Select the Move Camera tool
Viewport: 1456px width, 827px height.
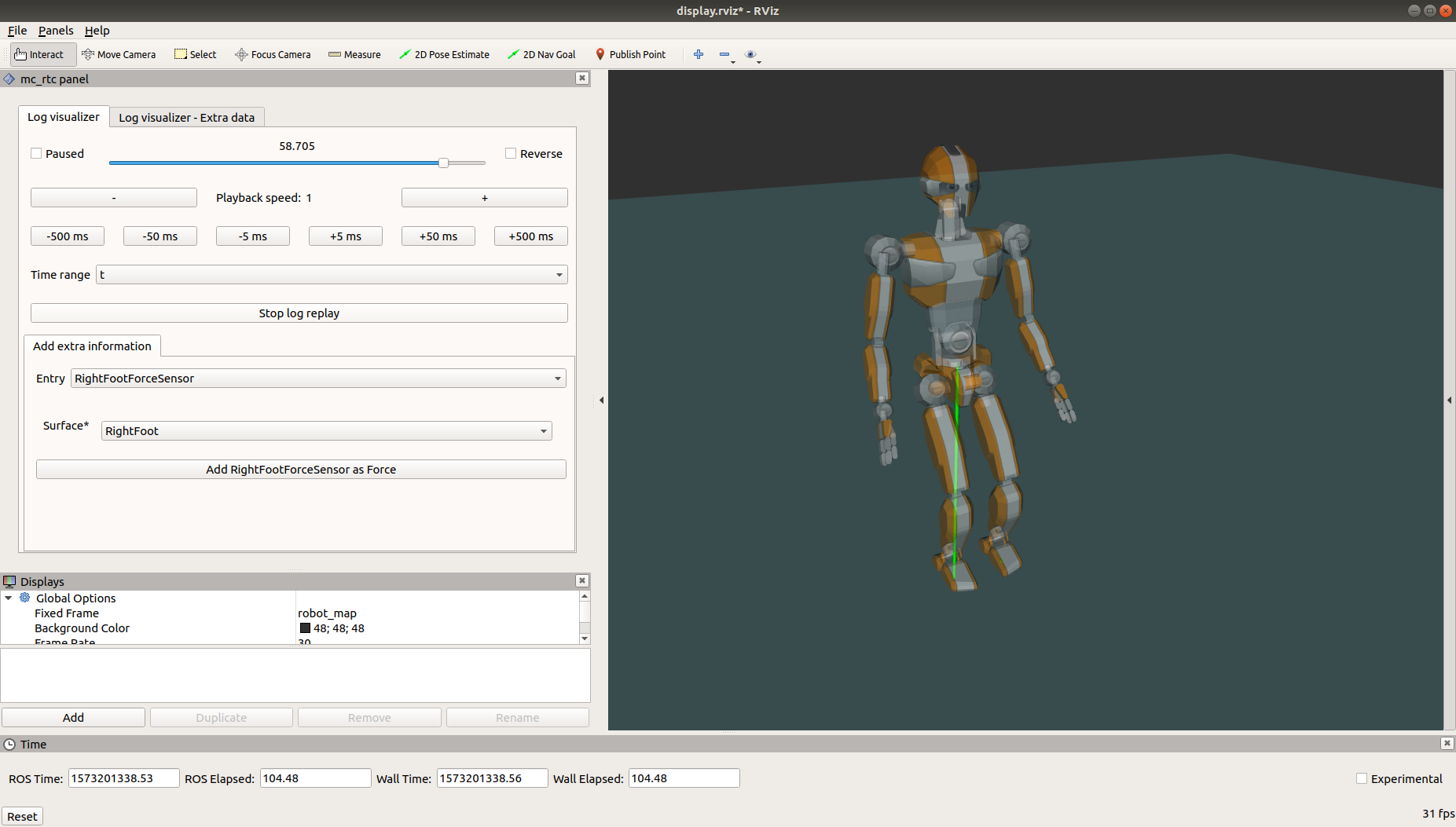pyautogui.click(x=119, y=54)
